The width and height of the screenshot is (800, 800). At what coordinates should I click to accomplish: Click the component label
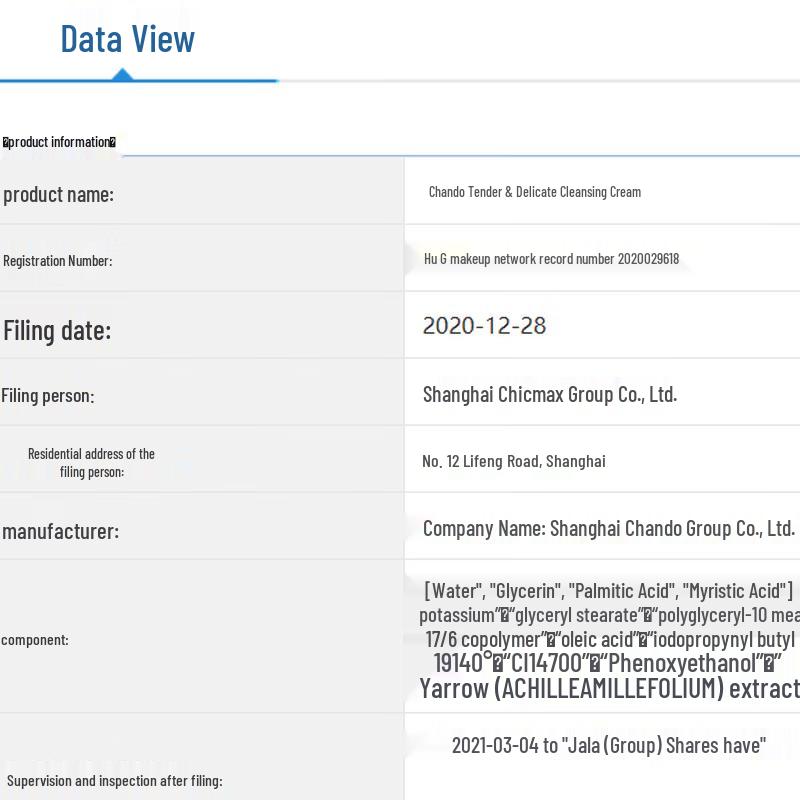click(35, 640)
